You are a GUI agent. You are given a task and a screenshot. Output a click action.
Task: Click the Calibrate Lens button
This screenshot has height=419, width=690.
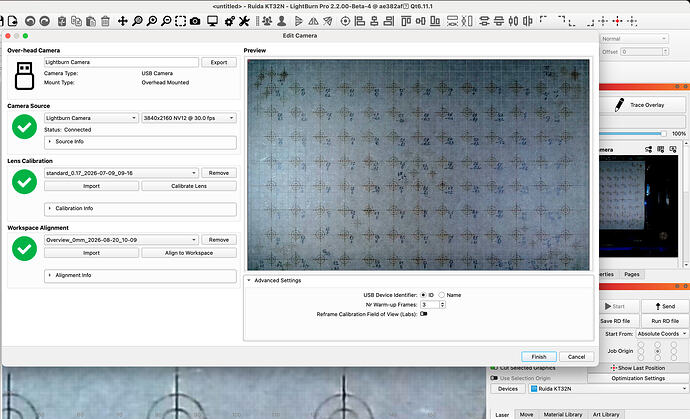[189, 186]
